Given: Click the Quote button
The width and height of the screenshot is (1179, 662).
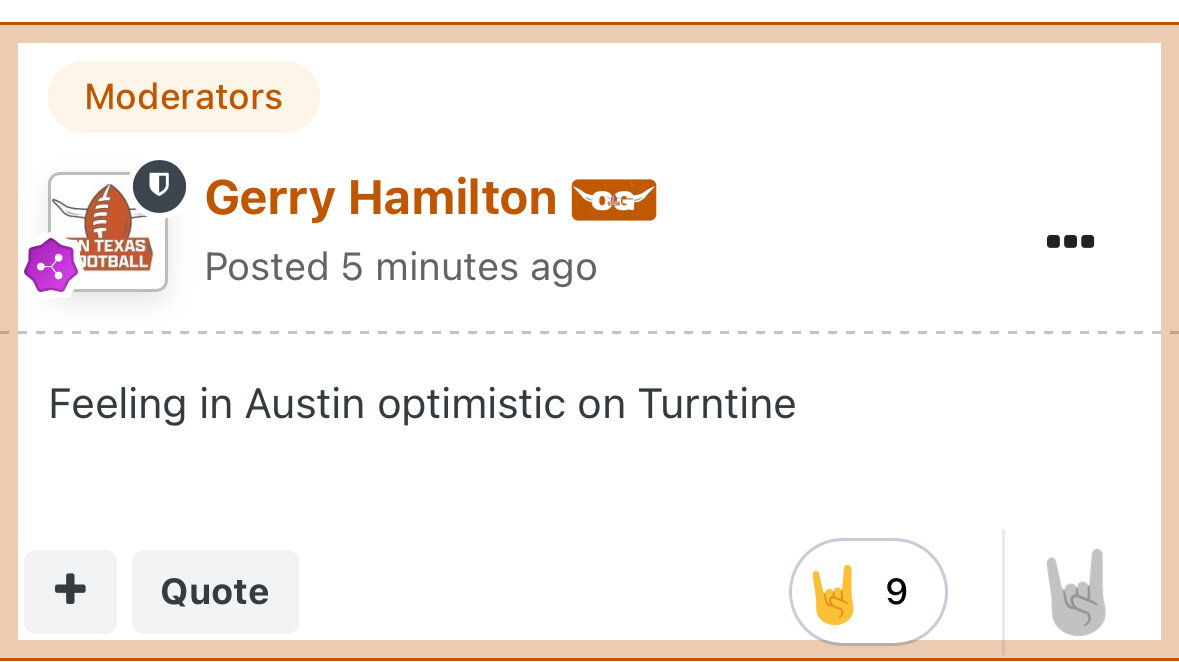Looking at the screenshot, I should [x=215, y=591].
